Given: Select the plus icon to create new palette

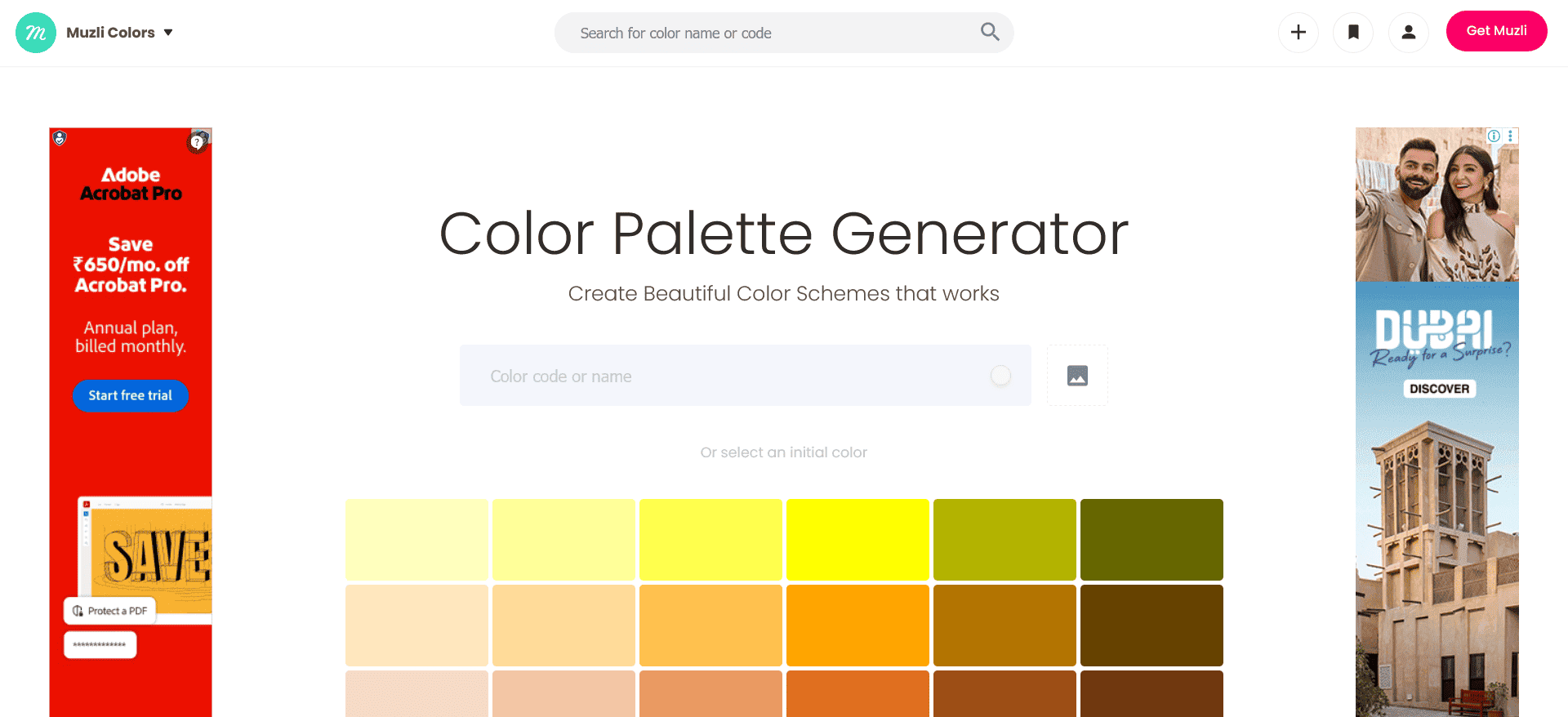Looking at the screenshot, I should click(1298, 32).
